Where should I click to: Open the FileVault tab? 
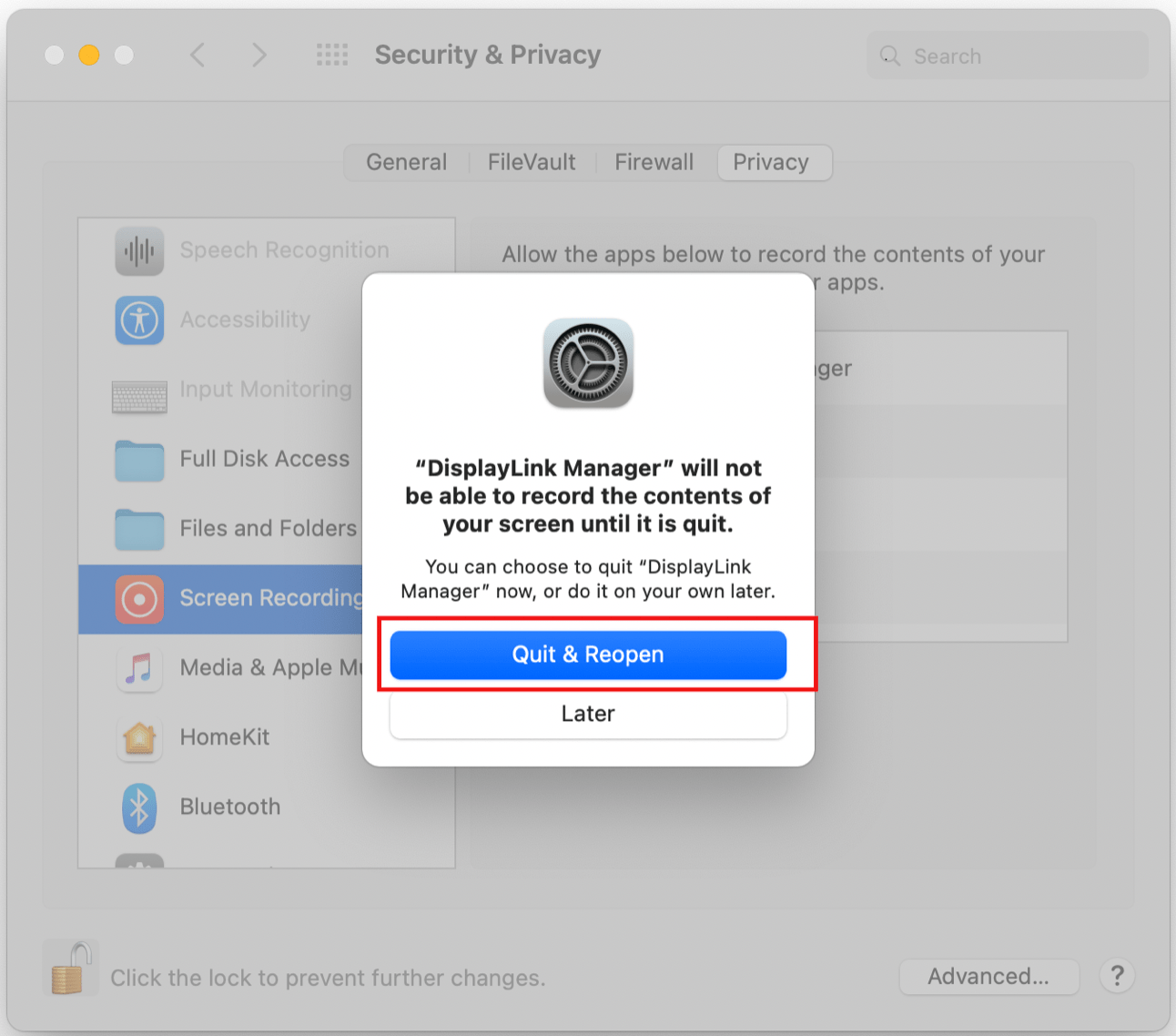(532, 162)
